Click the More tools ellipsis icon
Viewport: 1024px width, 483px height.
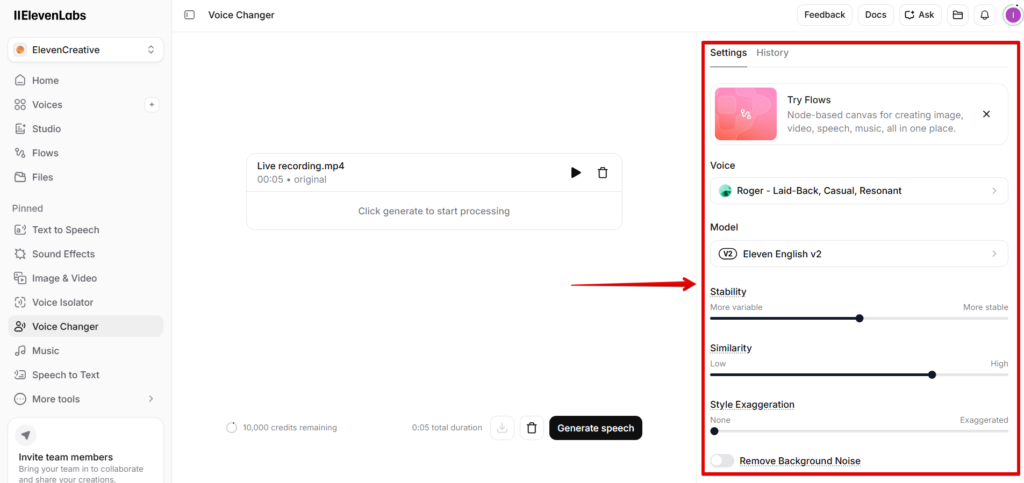click(x=20, y=399)
